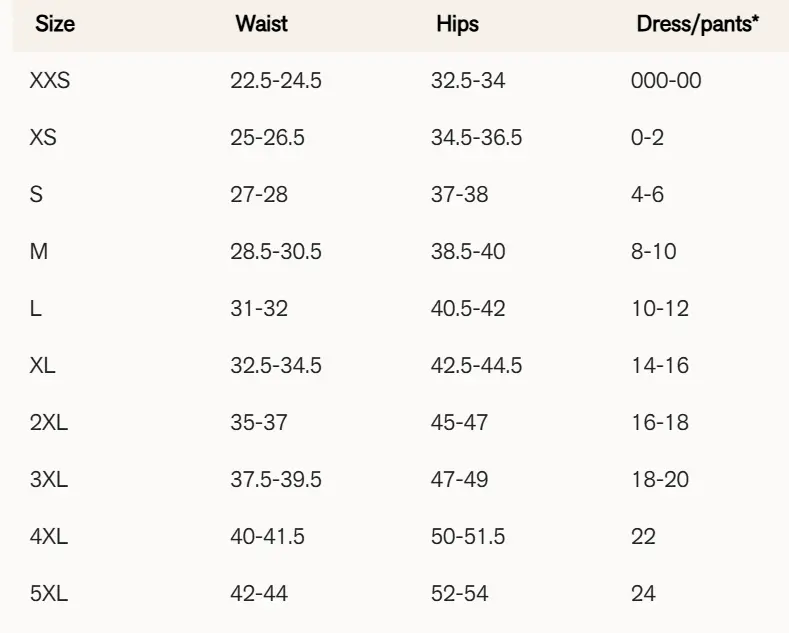Click dress size value 000-00
Screen dimensions: 789x633
[x=666, y=81]
